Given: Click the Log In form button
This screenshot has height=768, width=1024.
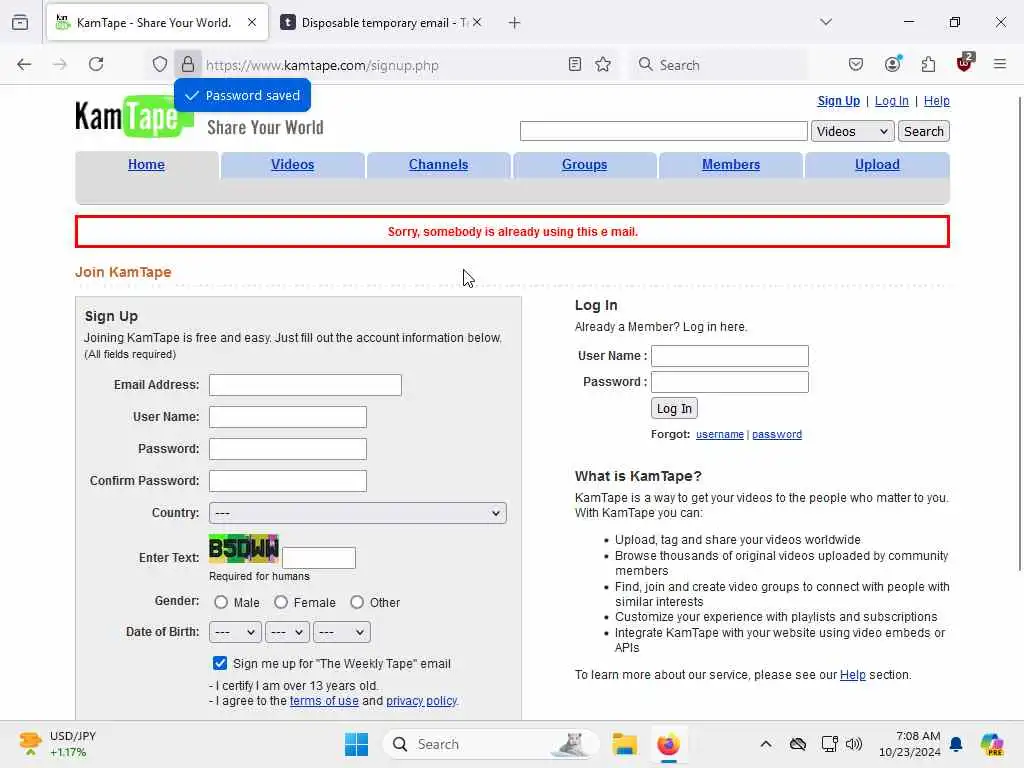Looking at the screenshot, I should [x=674, y=408].
